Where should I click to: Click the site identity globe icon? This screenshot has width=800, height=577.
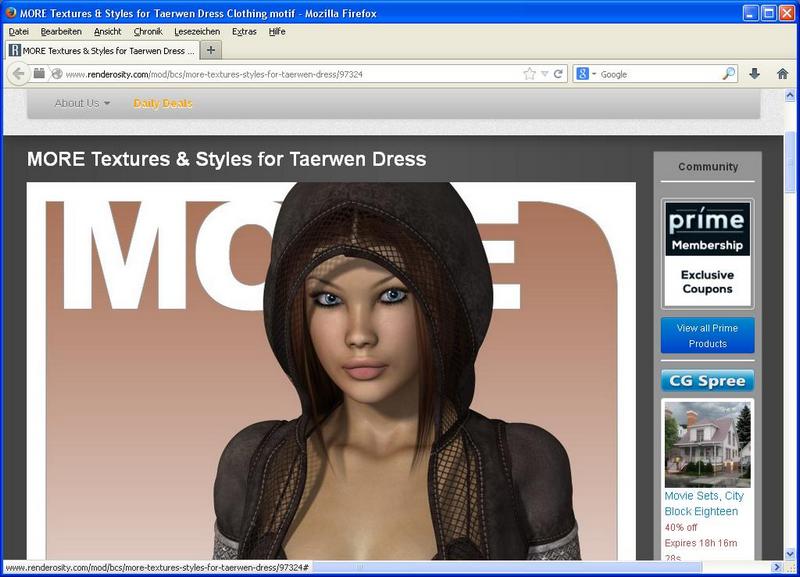[57, 74]
